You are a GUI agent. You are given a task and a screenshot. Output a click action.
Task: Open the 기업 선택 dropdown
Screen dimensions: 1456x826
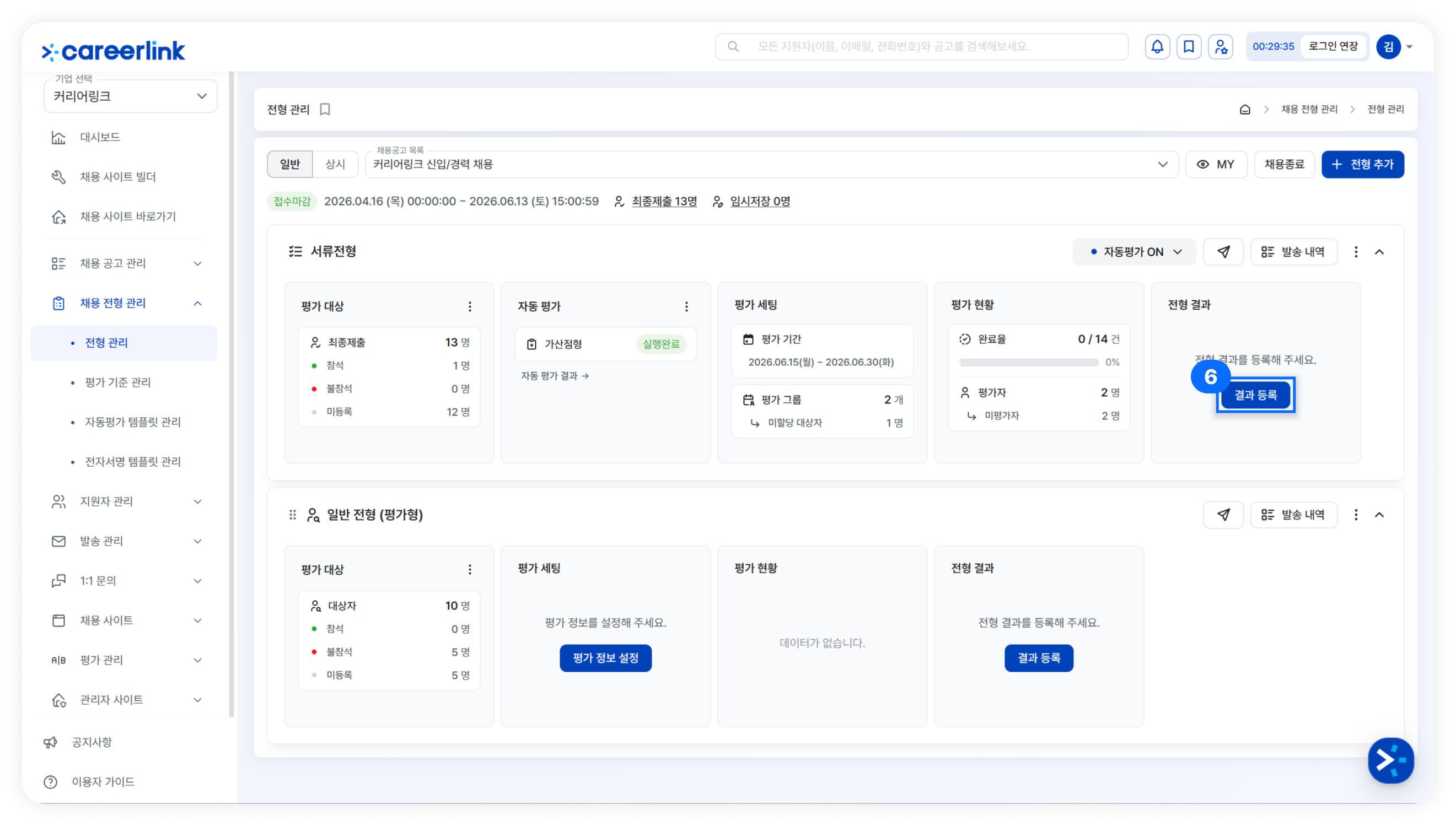click(131, 96)
